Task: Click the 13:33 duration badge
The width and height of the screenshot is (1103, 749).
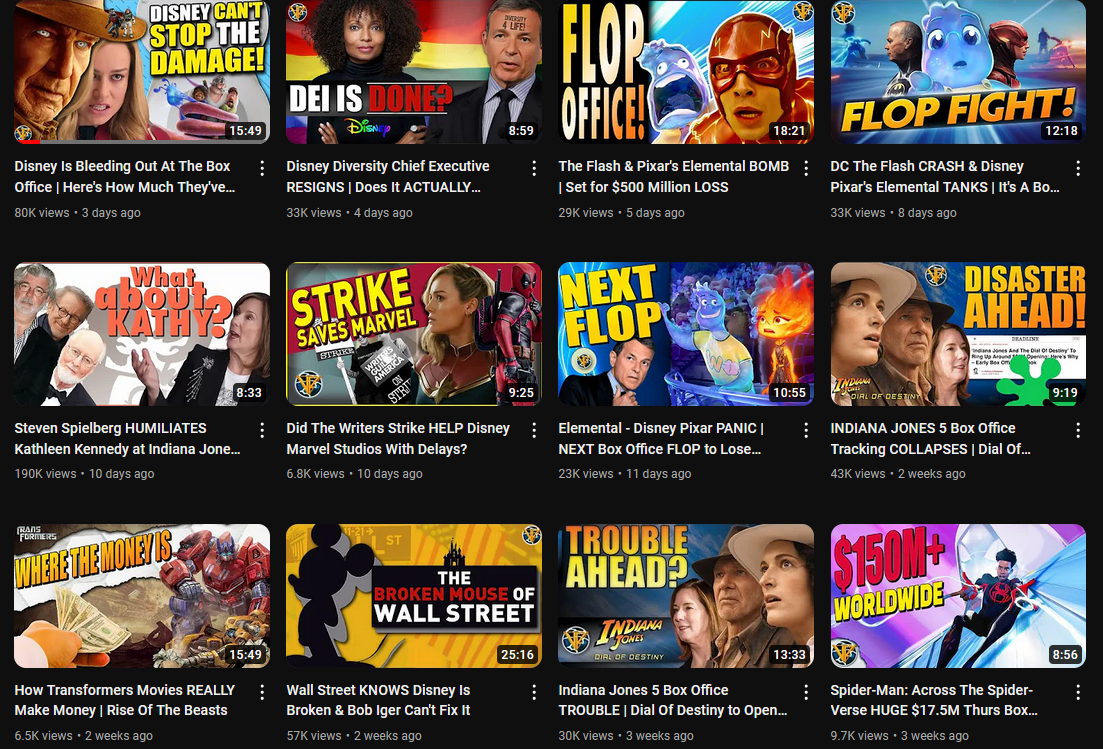Action: pyautogui.click(x=789, y=655)
